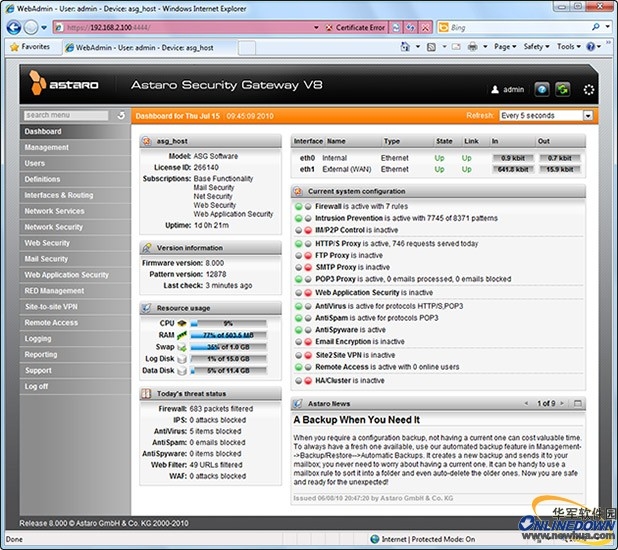Image resolution: width=618 pixels, height=550 pixels.
Task: Click the browser Forward button
Action: point(31,28)
